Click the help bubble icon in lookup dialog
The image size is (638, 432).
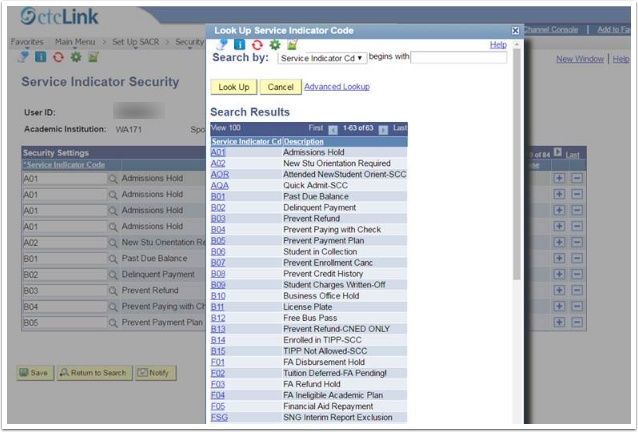(x=222, y=44)
